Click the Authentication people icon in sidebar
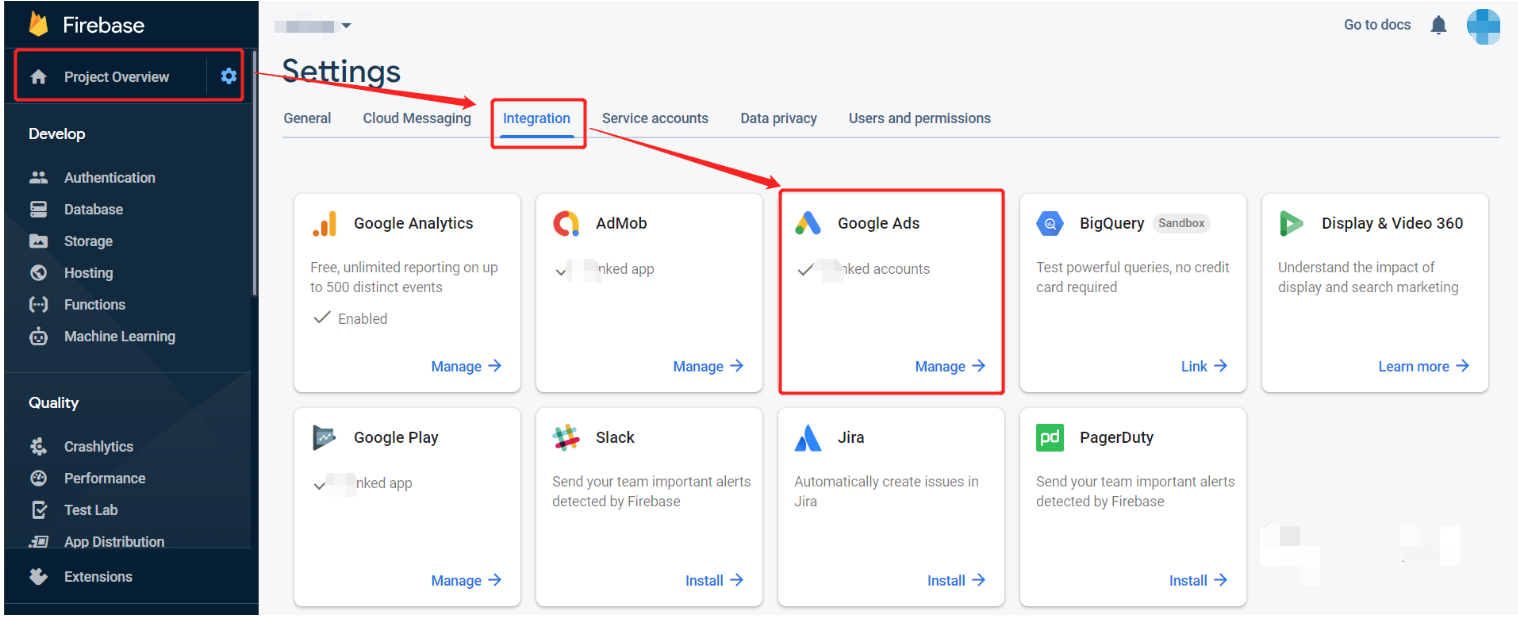This screenshot has width=1518, height=620. pyautogui.click(x=39, y=177)
